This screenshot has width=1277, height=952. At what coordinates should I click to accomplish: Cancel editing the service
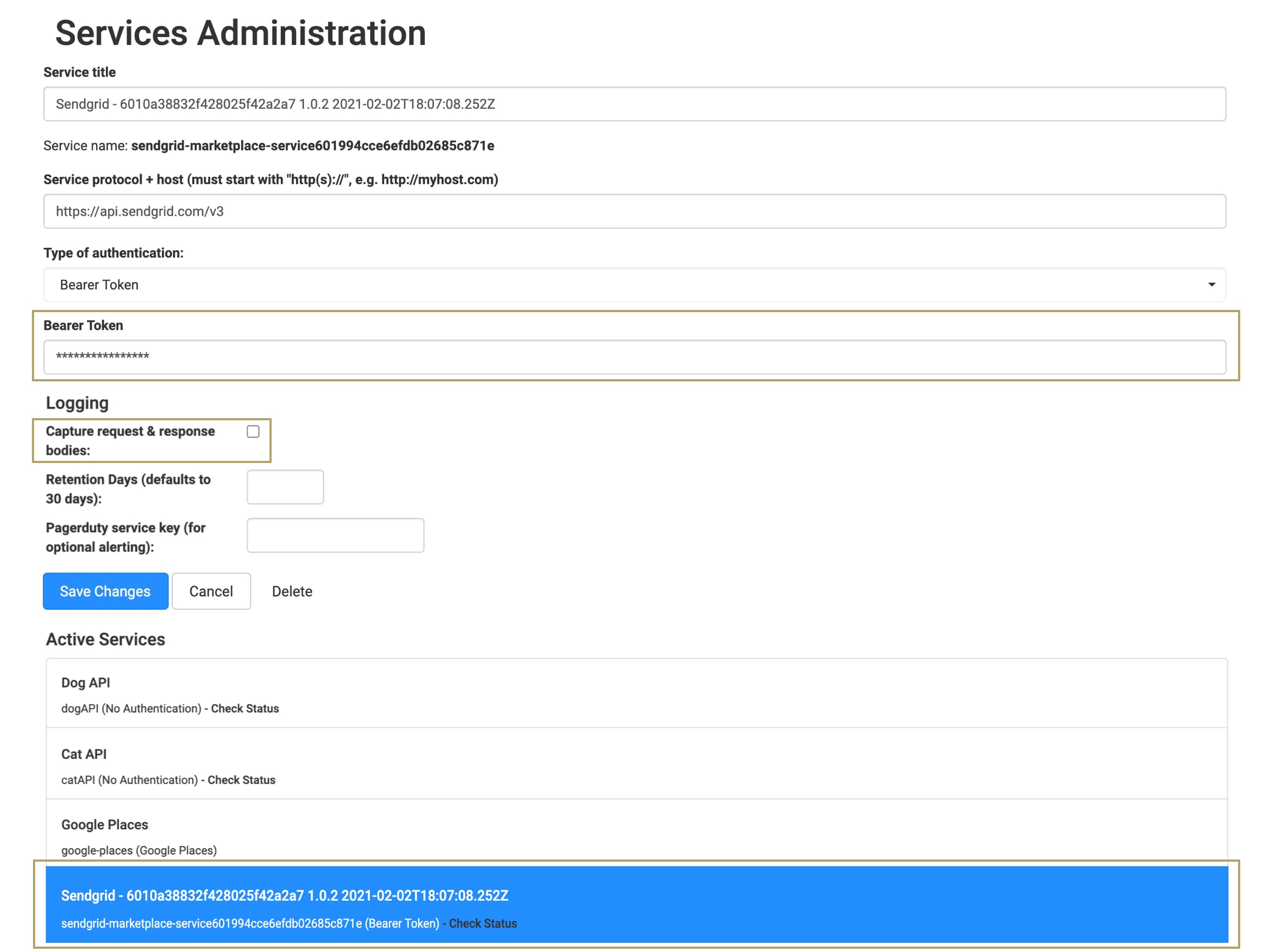click(211, 591)
